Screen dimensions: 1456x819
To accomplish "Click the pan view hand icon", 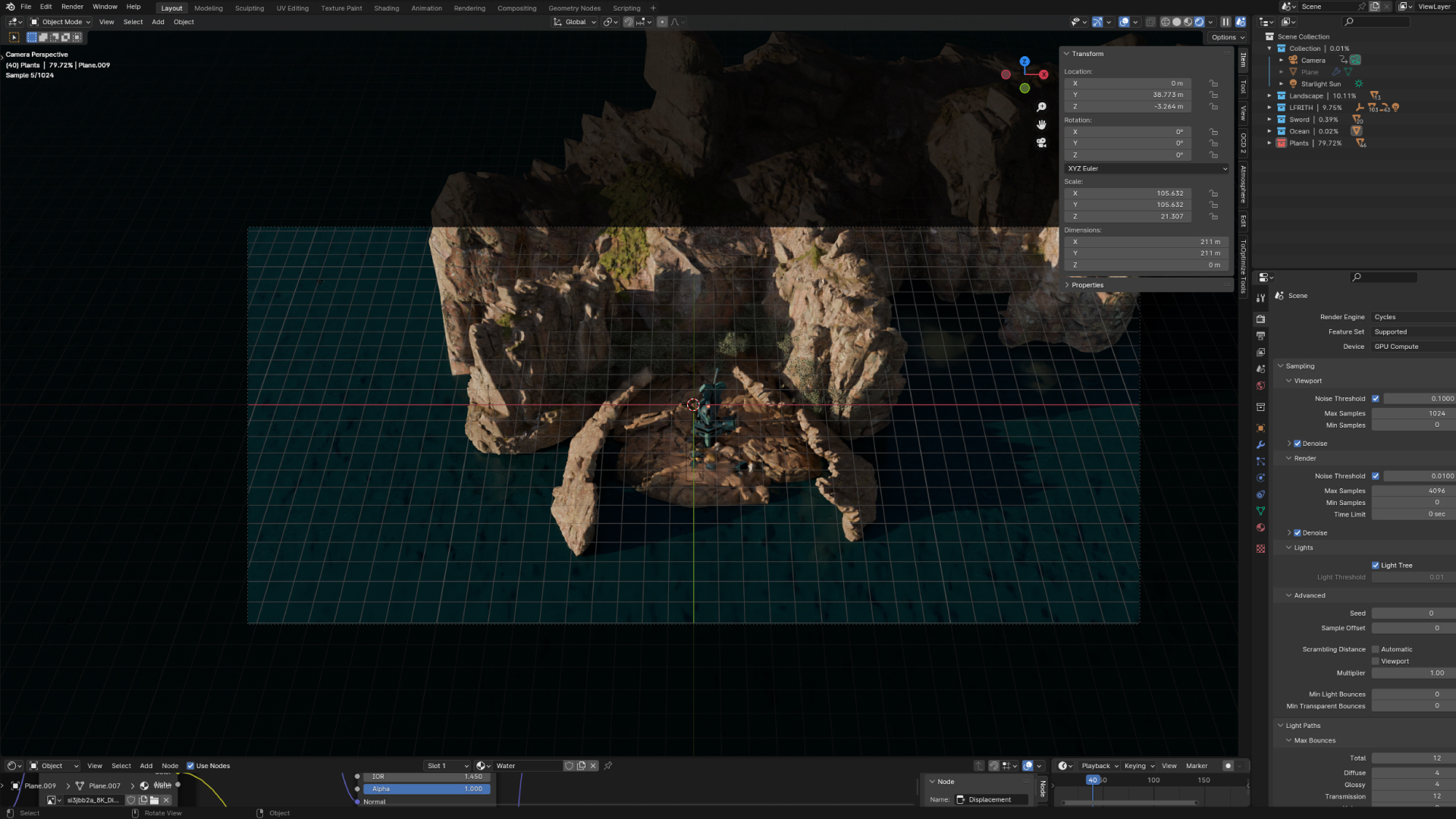I will (1041, 125).
